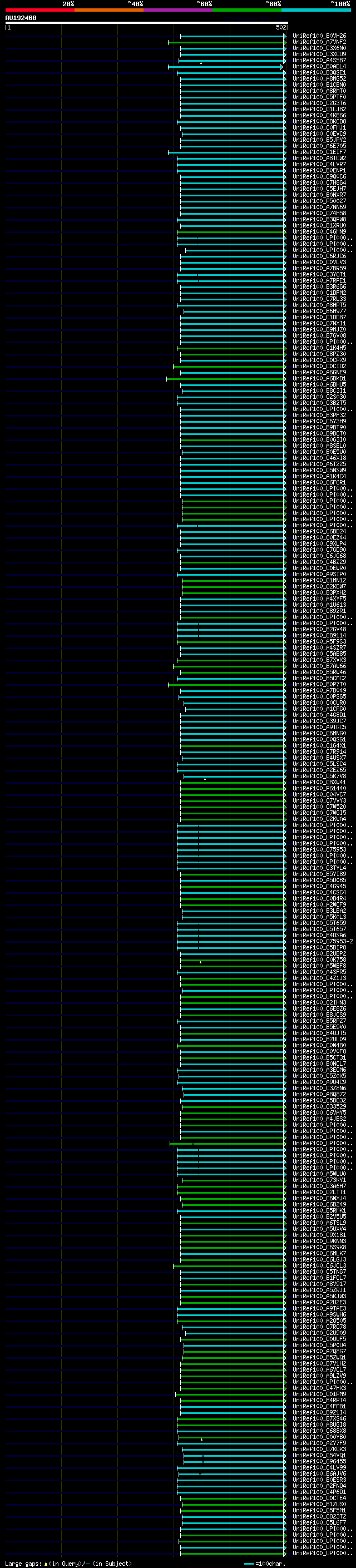356x1568 pixels.
Task: Select the UniRef100_C0EVC9 entry
Action: [x=319, y=134]
